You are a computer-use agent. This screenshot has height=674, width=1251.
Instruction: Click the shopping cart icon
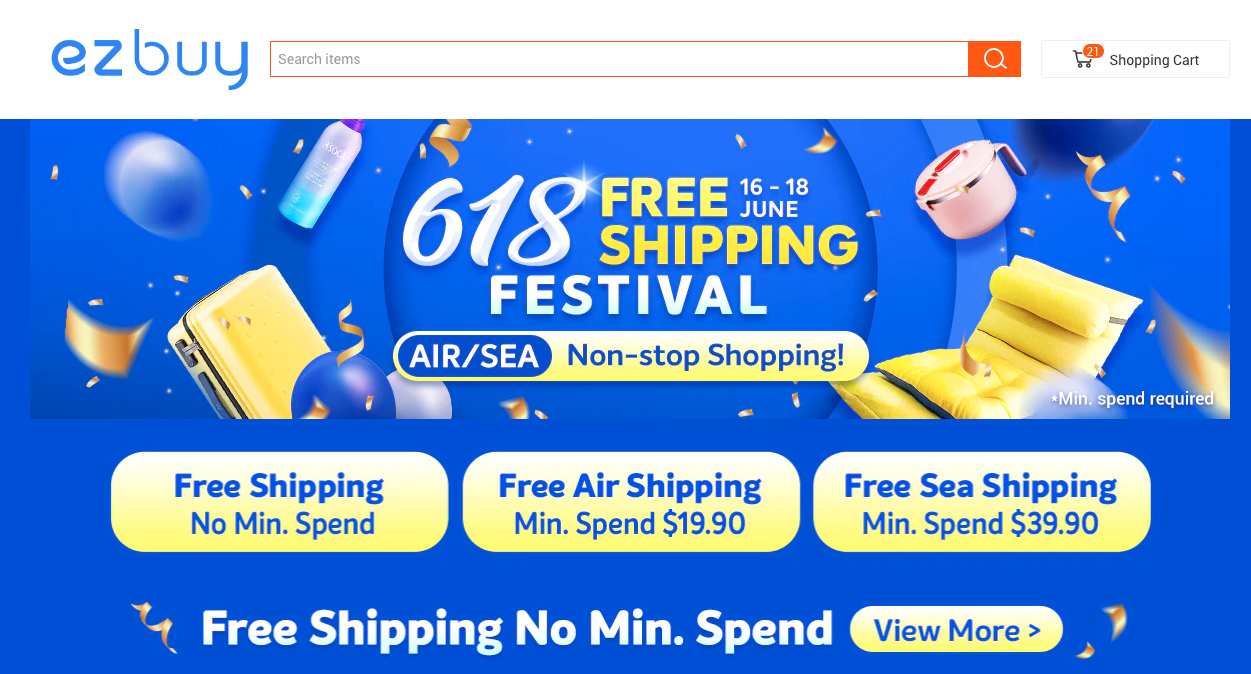click(x=1082, y=60)
